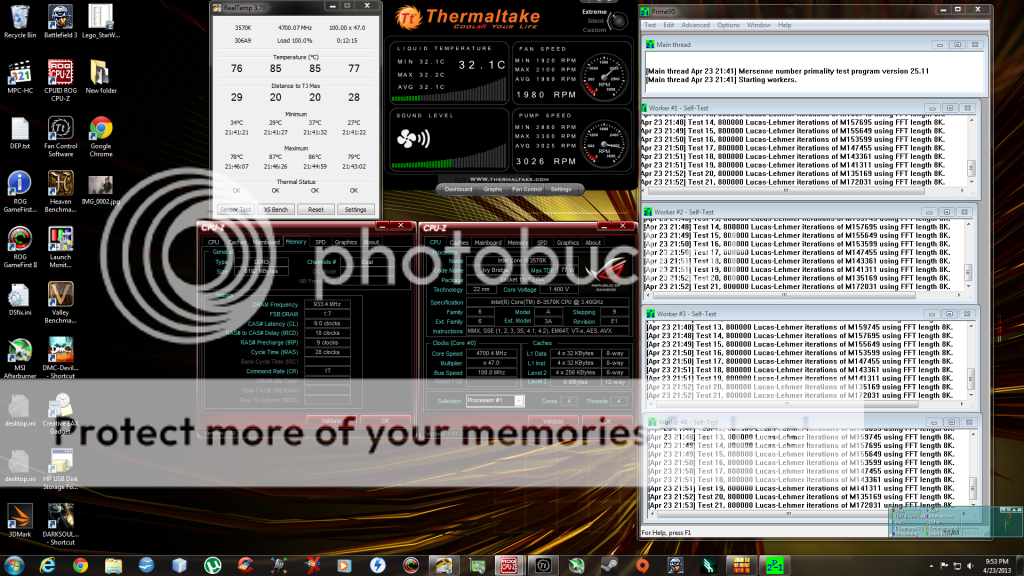
Task: Select Custom mode in Thermaltake
Action: (594, 30)
